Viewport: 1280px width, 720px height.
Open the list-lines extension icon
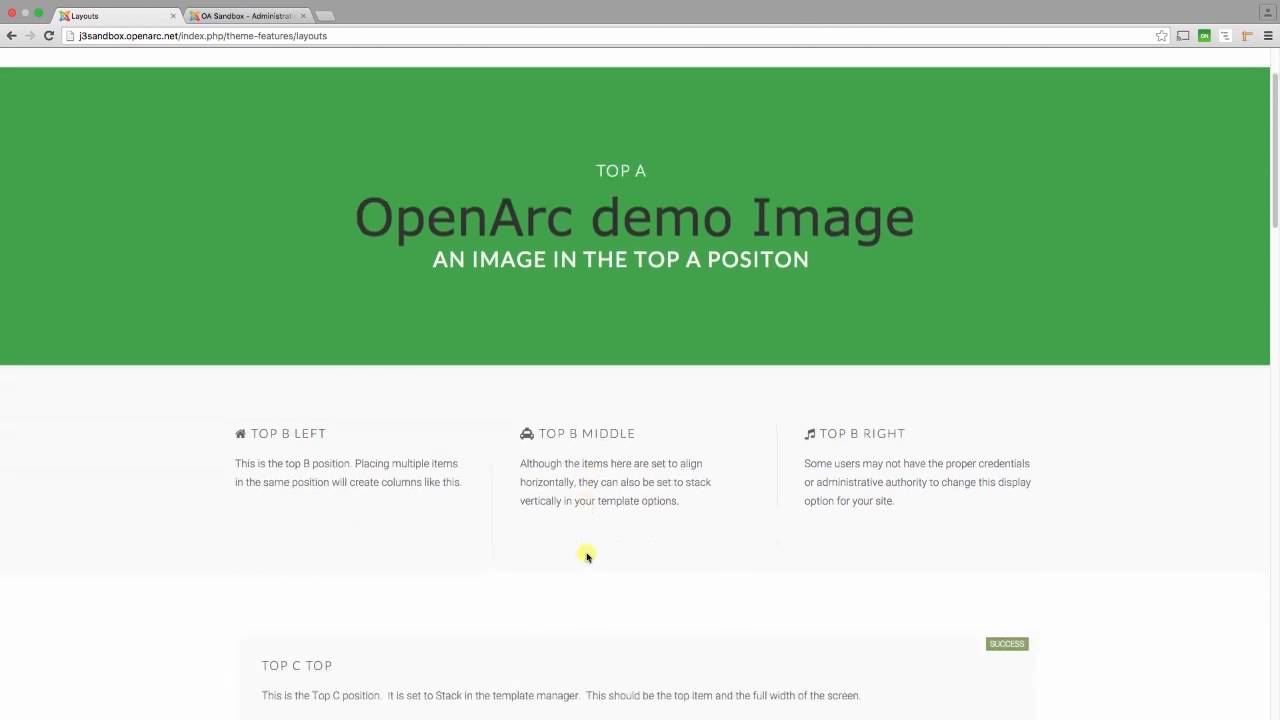coord(1225,36)
